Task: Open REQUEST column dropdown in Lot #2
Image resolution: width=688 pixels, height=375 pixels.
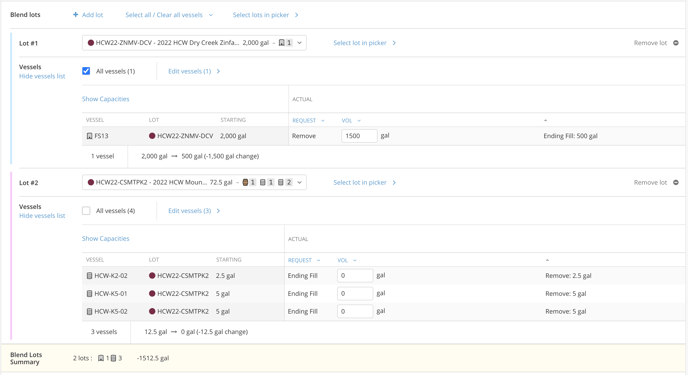Action: coord(304,260)
